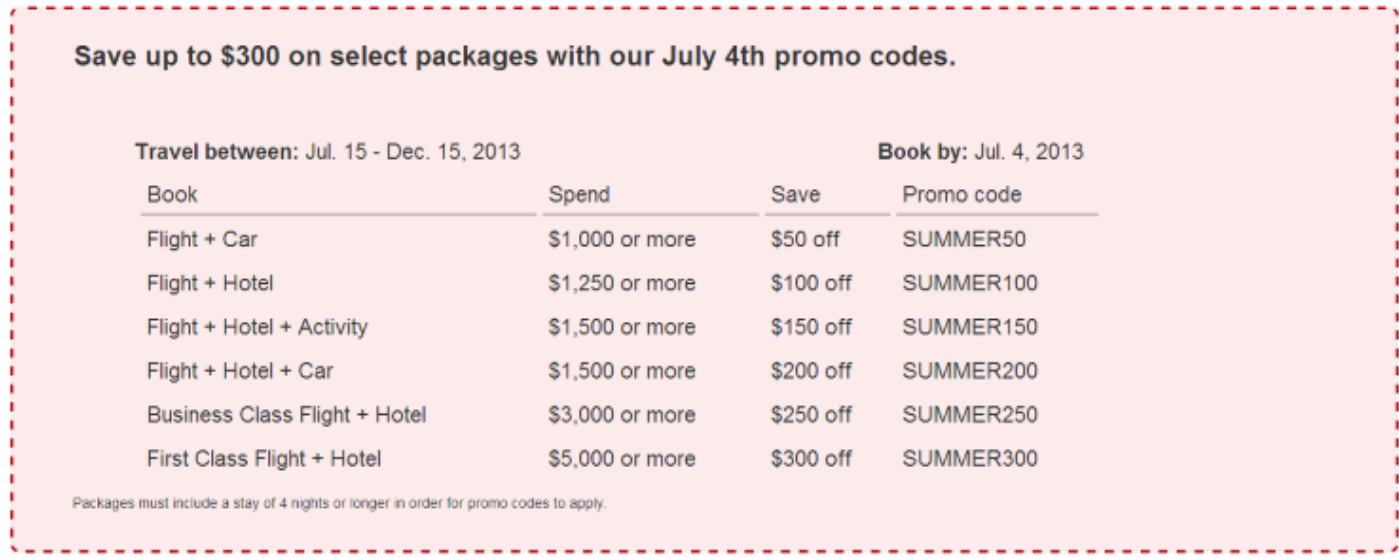Viewport: 1399px width, 558px height.
Task: Click the Save column header
Action: (x=795, y=195)
